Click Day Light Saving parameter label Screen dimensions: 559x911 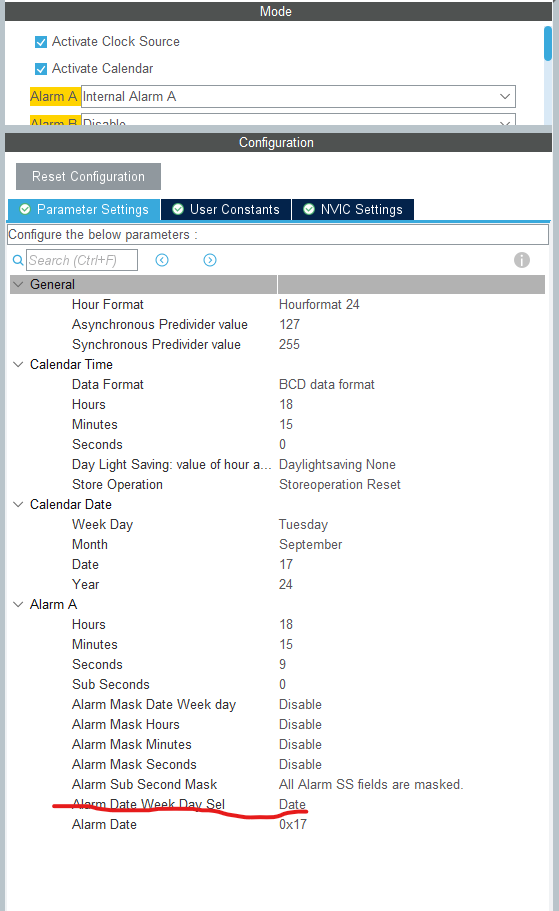coord(171,465)
